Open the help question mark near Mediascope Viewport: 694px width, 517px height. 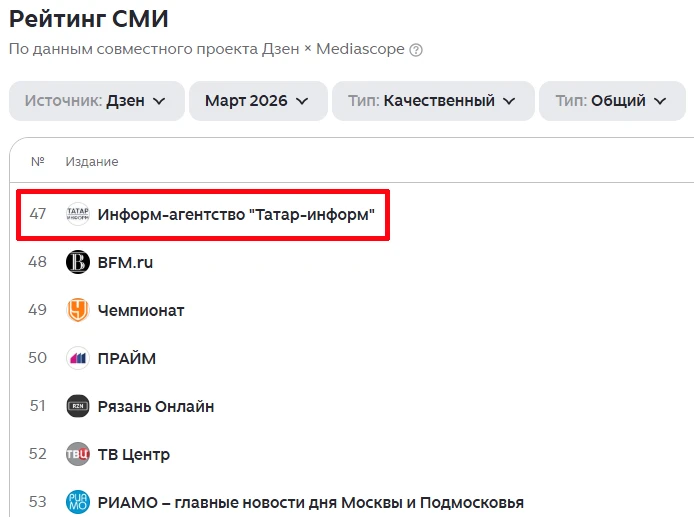[416, 49]
